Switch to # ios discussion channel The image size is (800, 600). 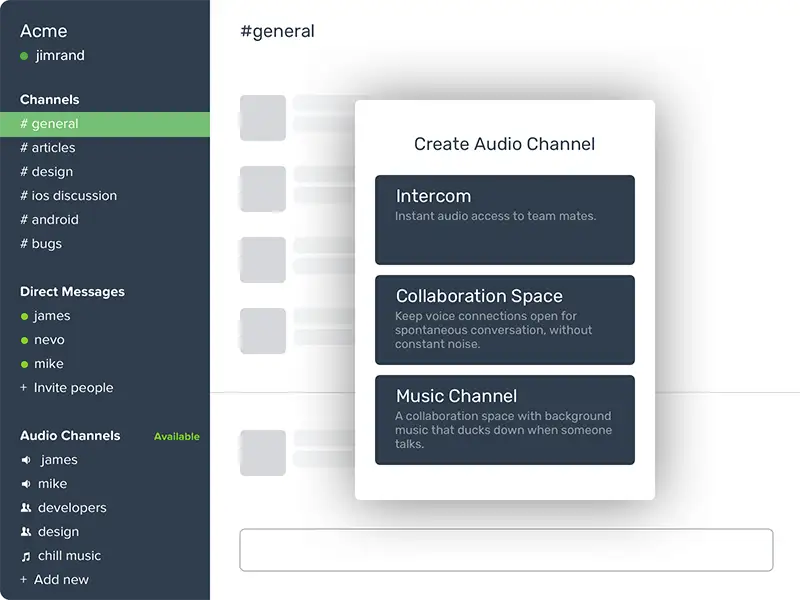(x=68, y=196)
